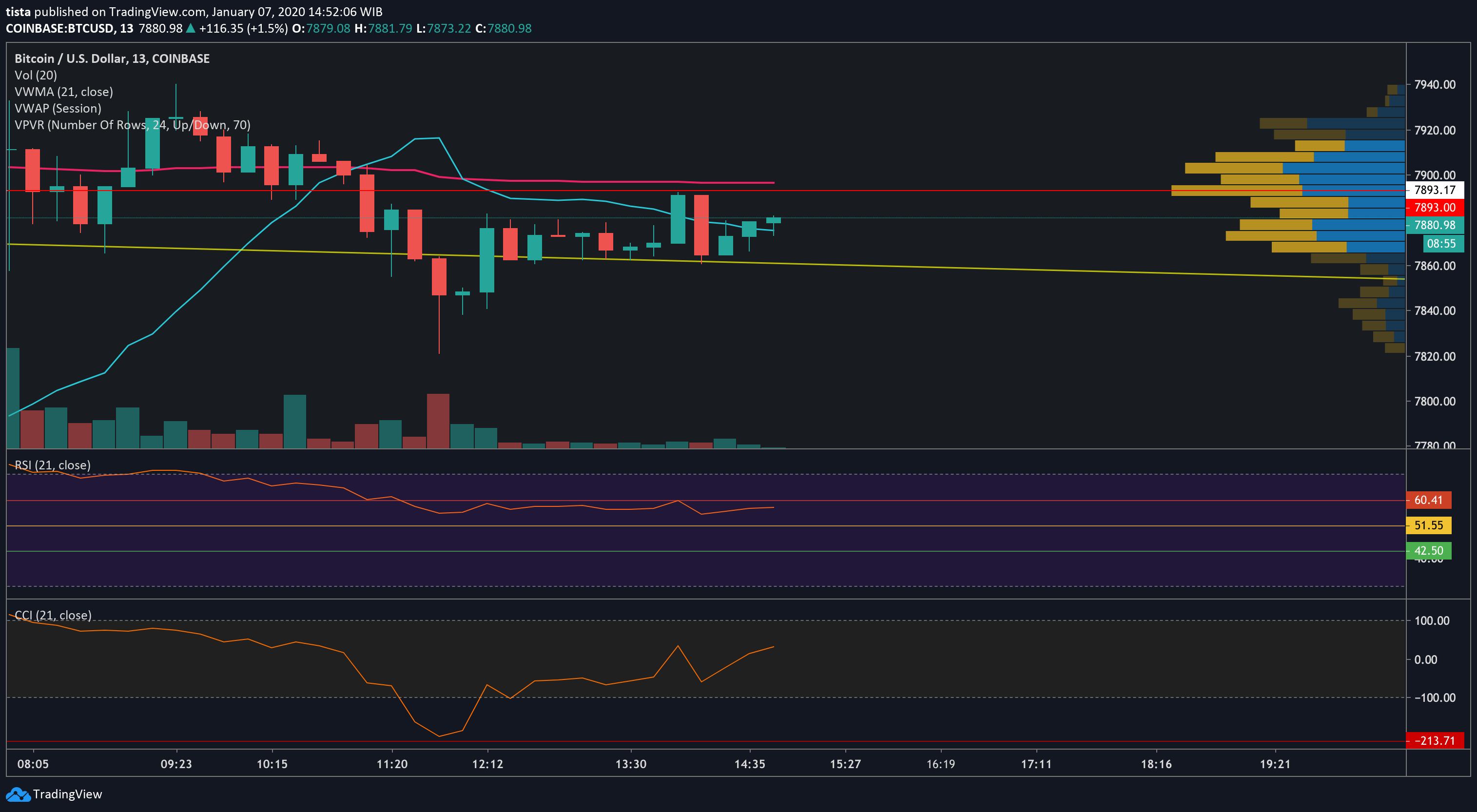Click the red -213.71 CCI value tag

click(x=1434, y=740)
